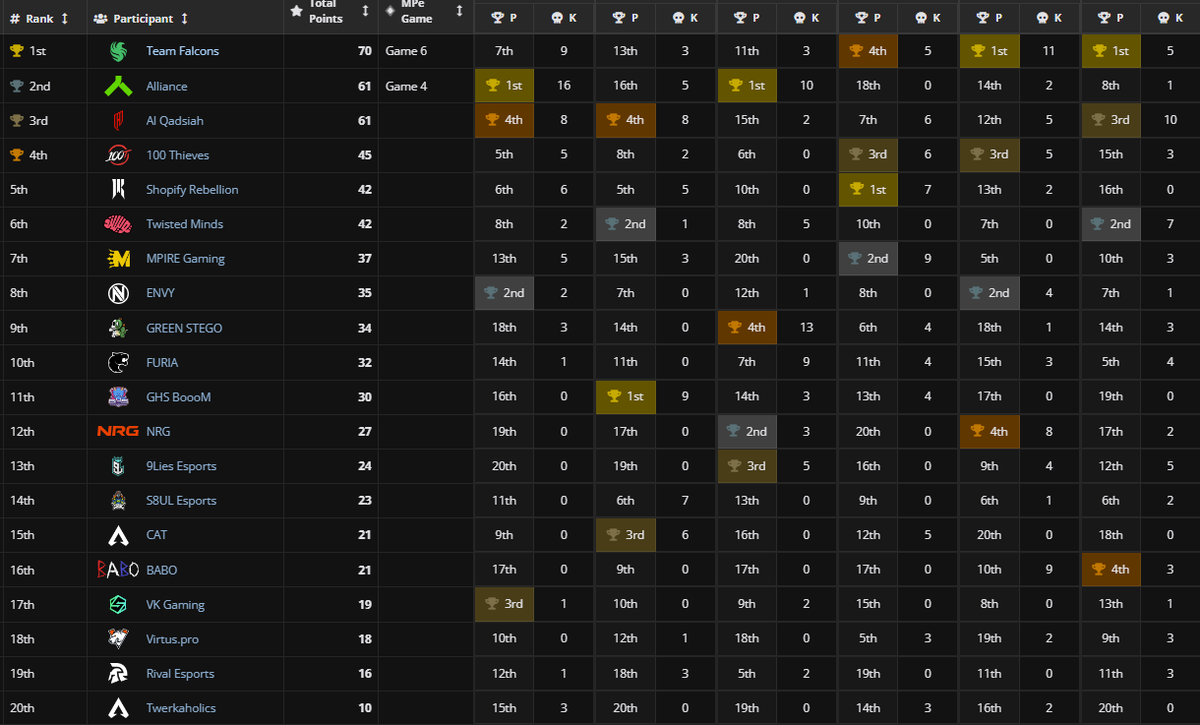Click Twerkaholics team logo
The image size is (1200, 725).
[x=118, y=708]
